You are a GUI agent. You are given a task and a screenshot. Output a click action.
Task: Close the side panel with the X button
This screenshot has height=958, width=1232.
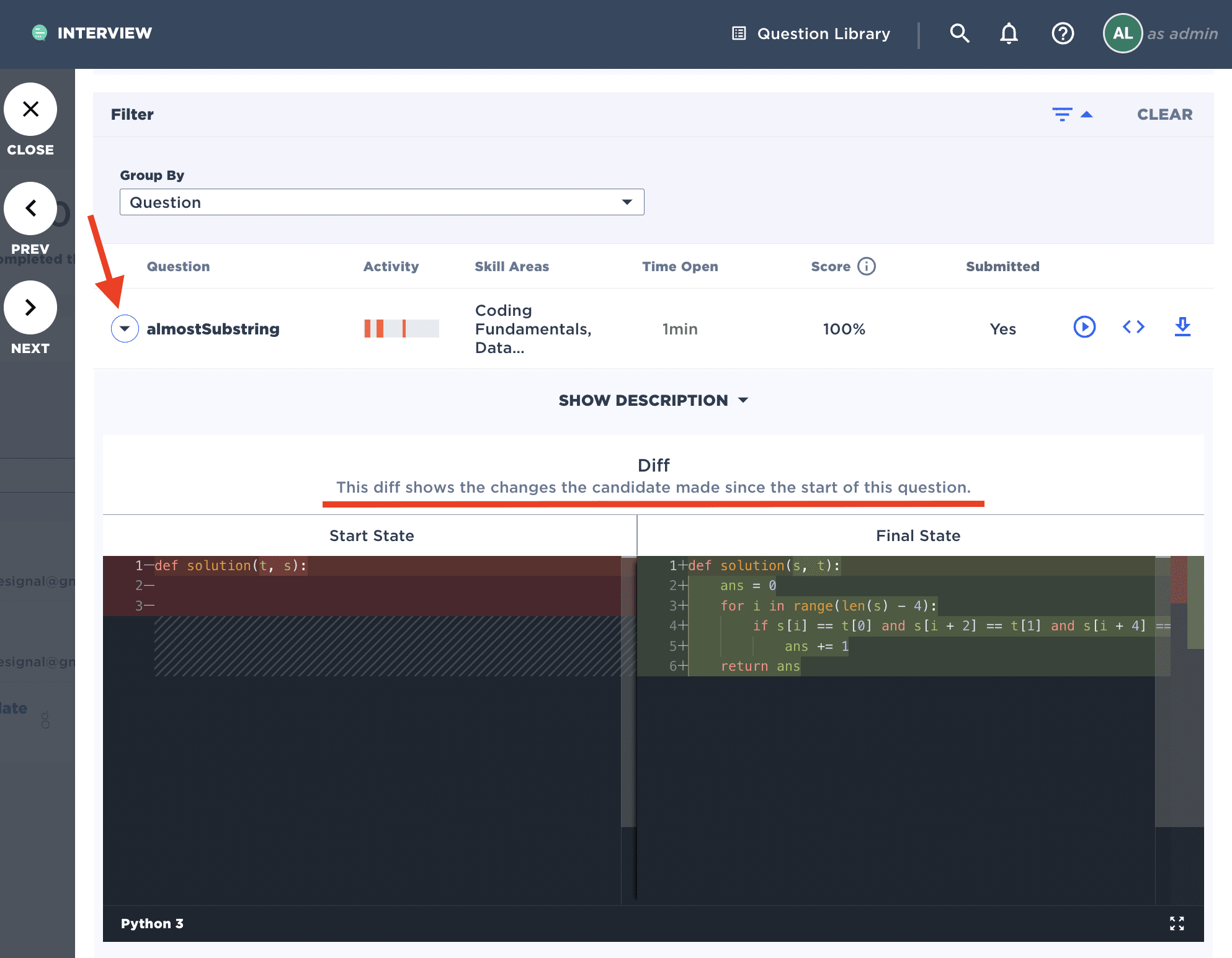[30, 109]
